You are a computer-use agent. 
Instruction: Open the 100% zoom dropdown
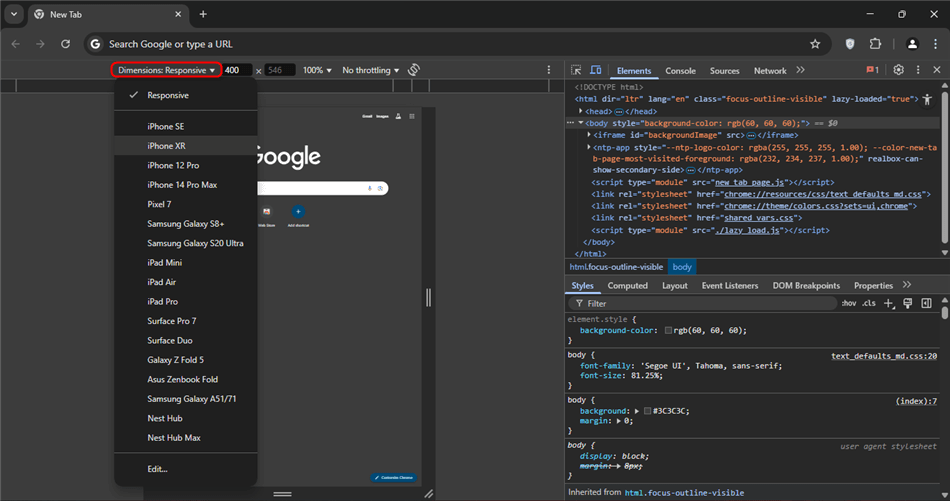tap(317, 70)
